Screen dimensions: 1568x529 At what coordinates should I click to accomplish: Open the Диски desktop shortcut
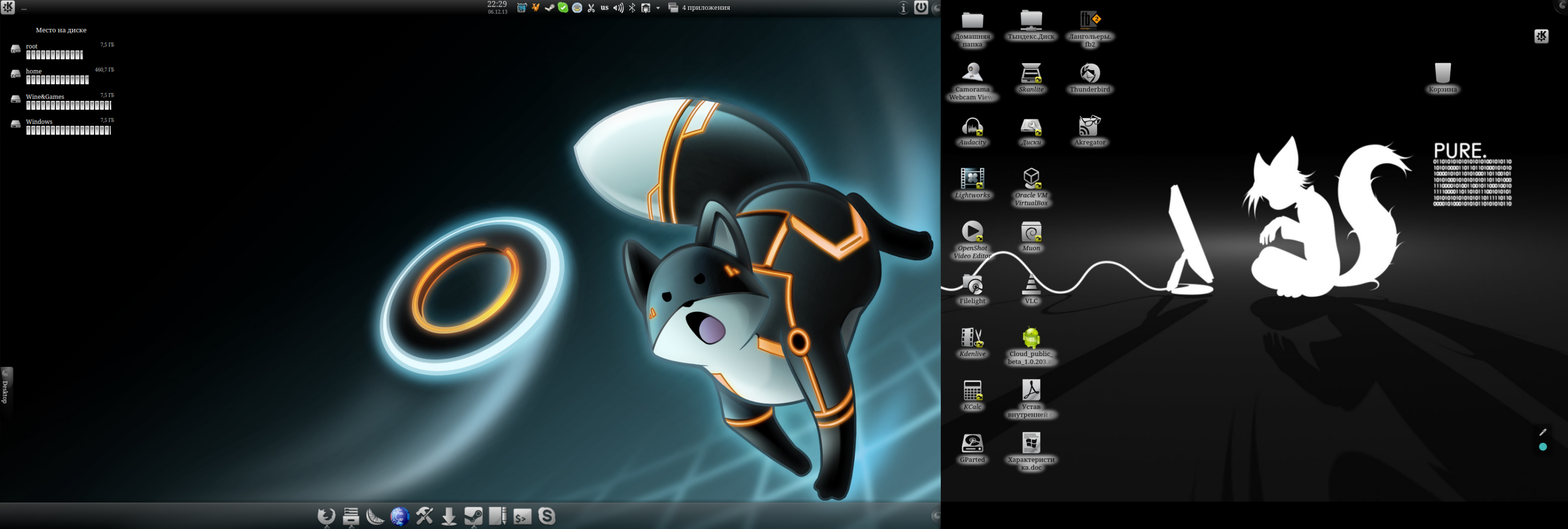(x=1031, y=131)
